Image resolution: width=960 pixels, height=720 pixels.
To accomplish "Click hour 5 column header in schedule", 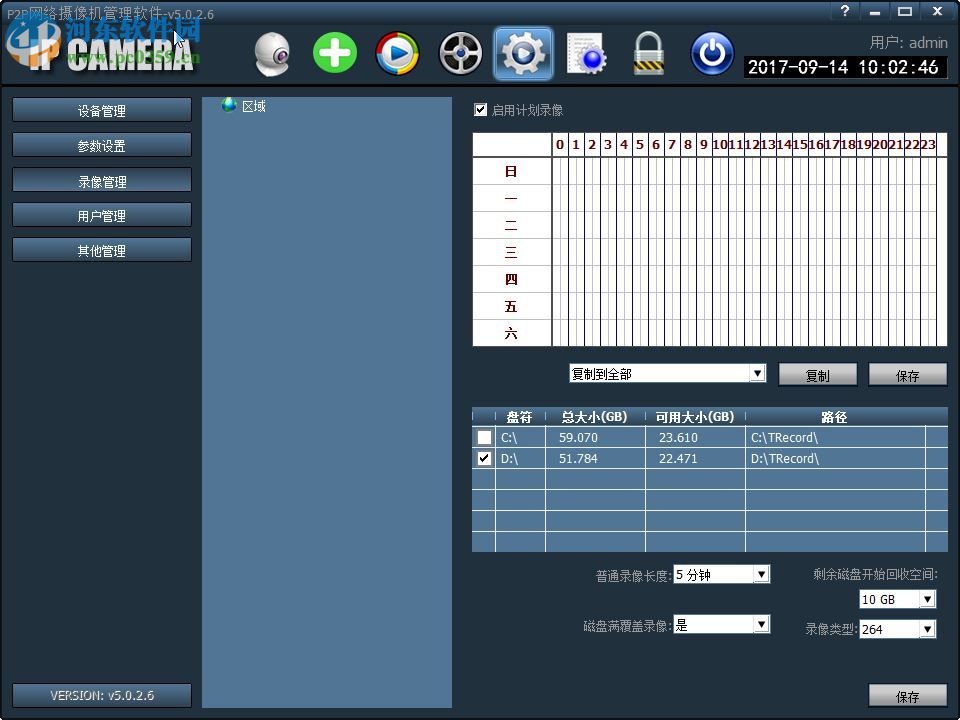I will click(x=640, y=144).
